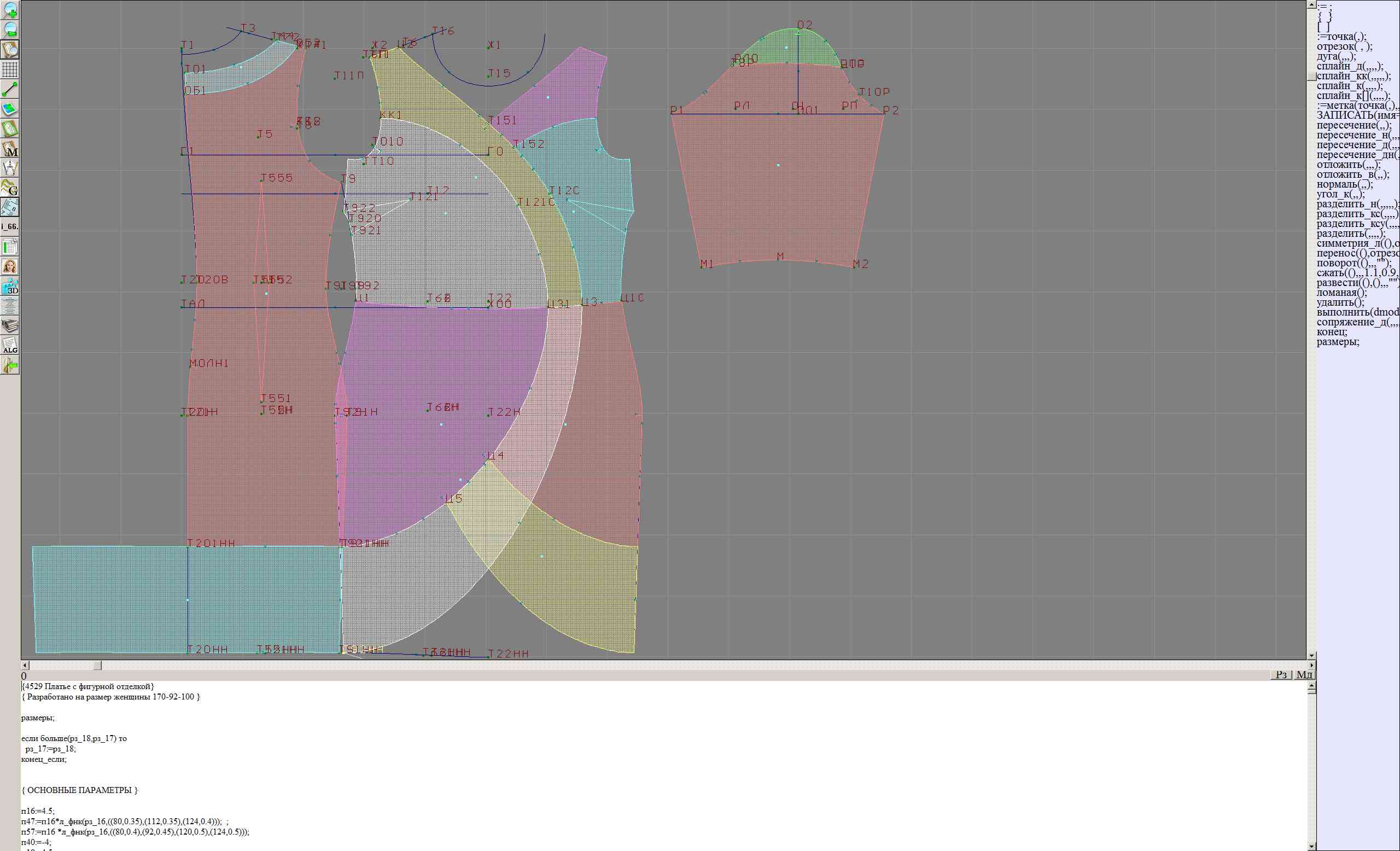Open the spreadsheet table icon
The height and width of the screenshot is (851, 1400).
point(10,247)
